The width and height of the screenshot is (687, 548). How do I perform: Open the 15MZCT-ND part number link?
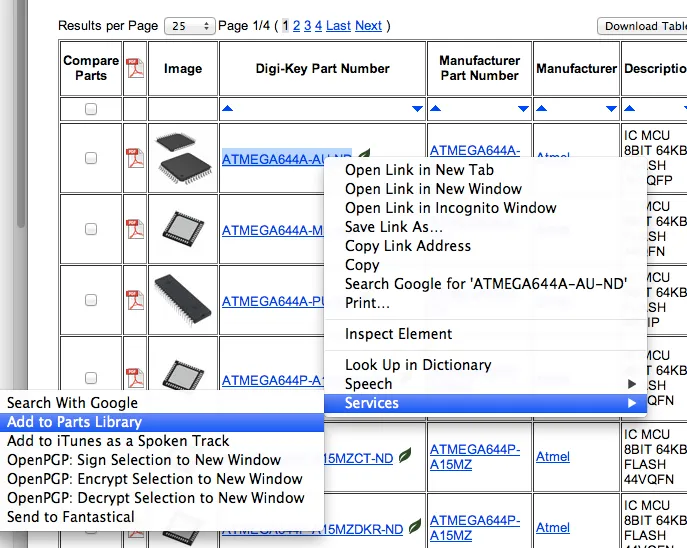358,459
